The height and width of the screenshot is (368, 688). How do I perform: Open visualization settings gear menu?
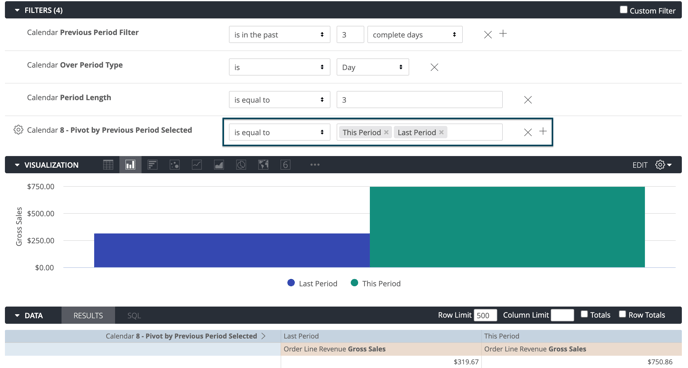click(663, 165)
